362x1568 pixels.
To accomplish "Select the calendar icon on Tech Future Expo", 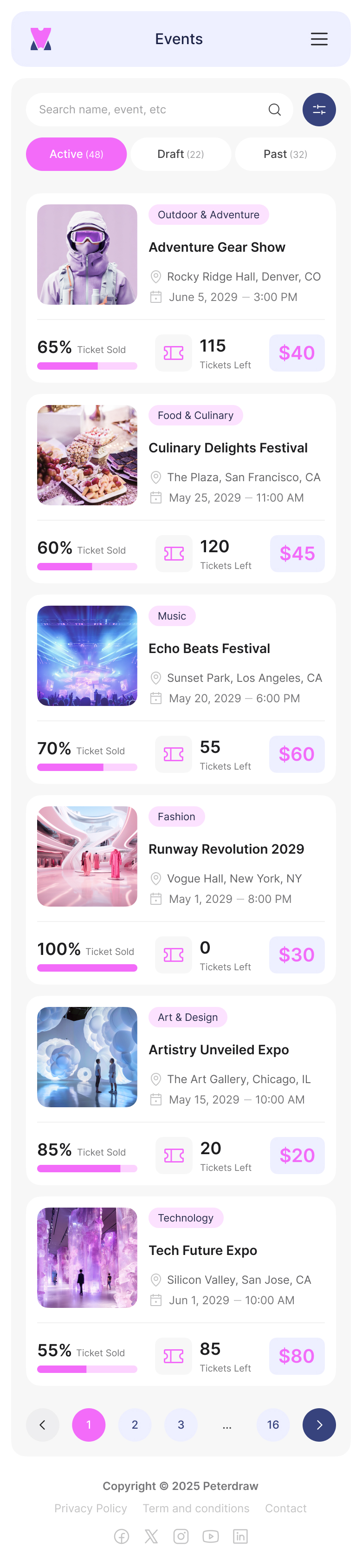I will (x=156, y=1300).
